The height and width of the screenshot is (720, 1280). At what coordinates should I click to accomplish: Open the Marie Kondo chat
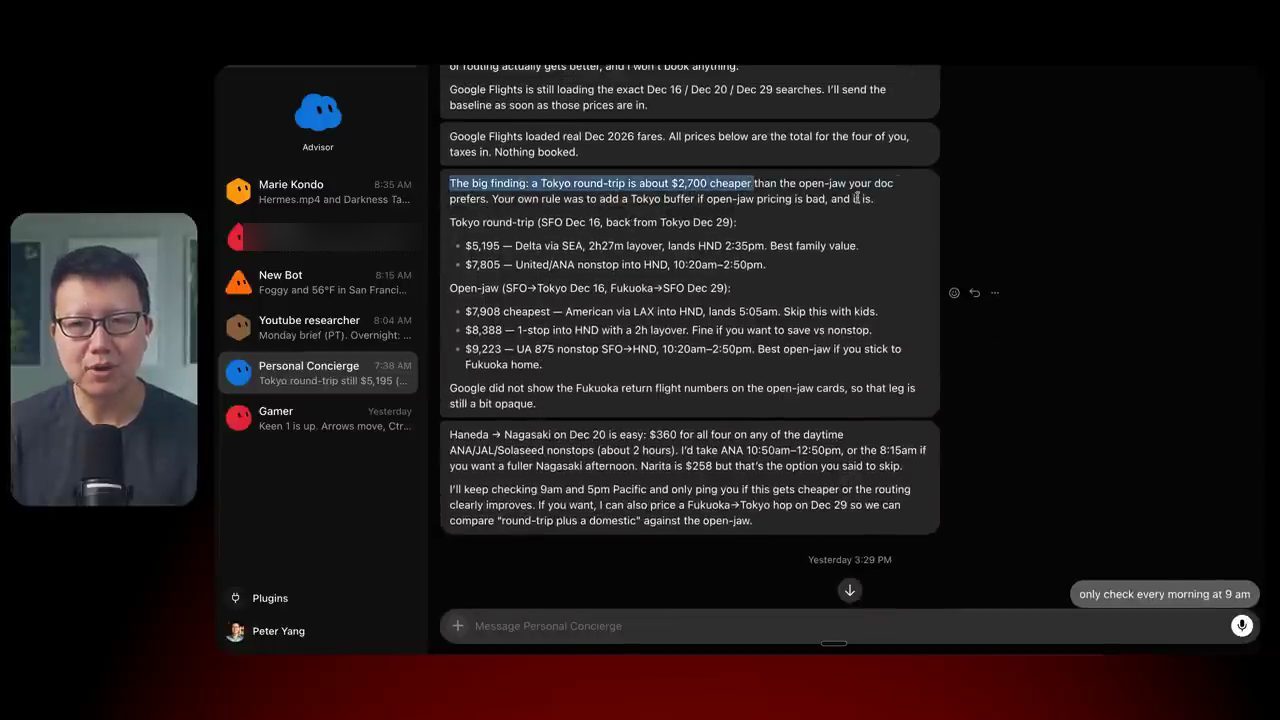318,192
